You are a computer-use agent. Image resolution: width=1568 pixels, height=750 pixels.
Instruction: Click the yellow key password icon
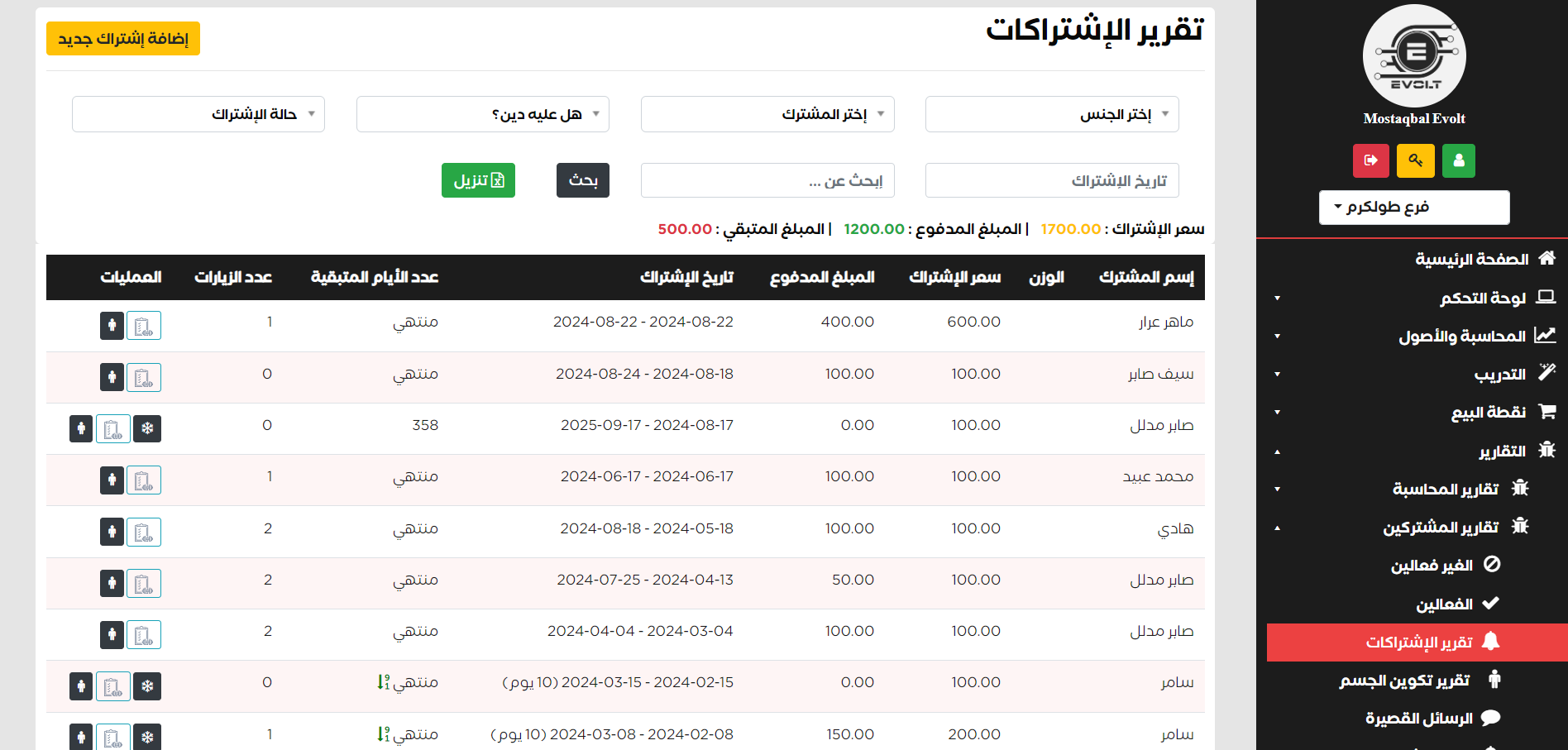click(1415, 160)
